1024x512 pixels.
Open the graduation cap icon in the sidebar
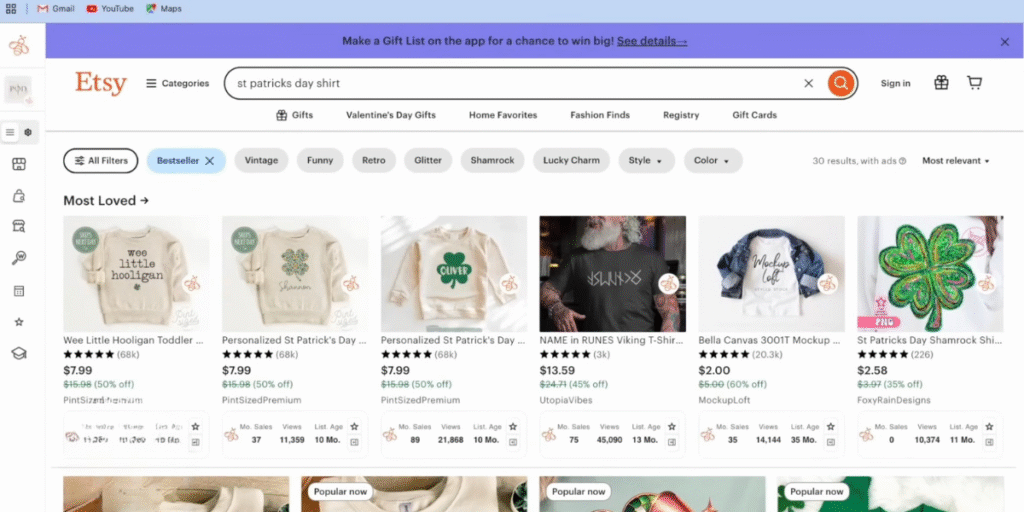(19, 353)
